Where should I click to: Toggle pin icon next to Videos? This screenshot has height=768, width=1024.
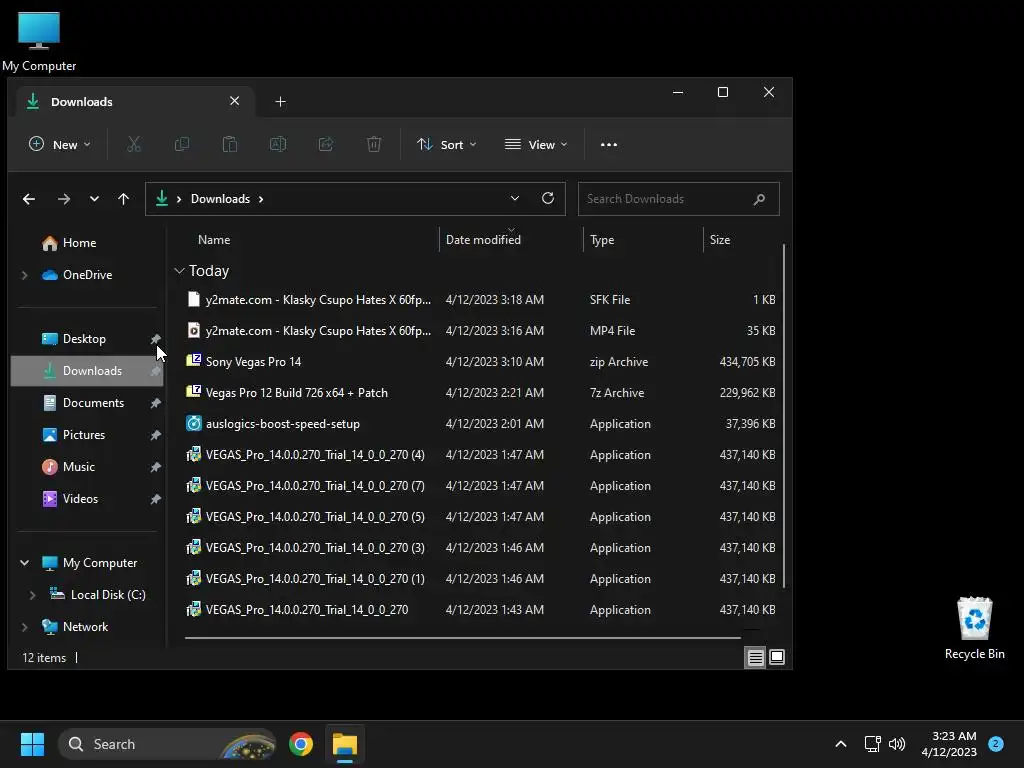click(155, 499)
